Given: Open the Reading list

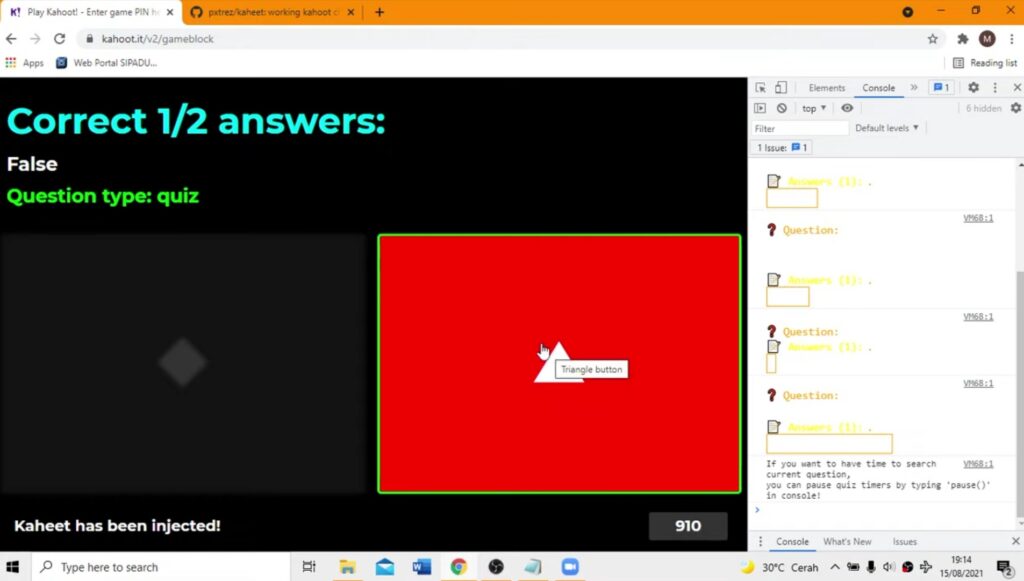Looking at the screenshot, I should tap(985, 63).
